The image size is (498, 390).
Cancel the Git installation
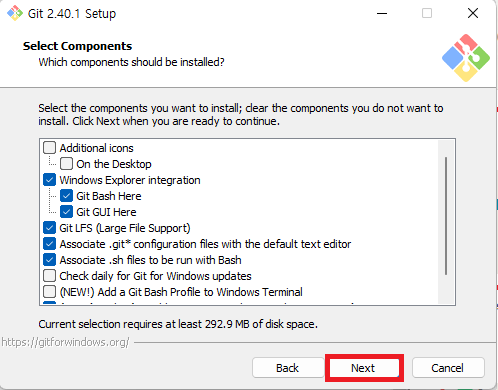(448, 368)
